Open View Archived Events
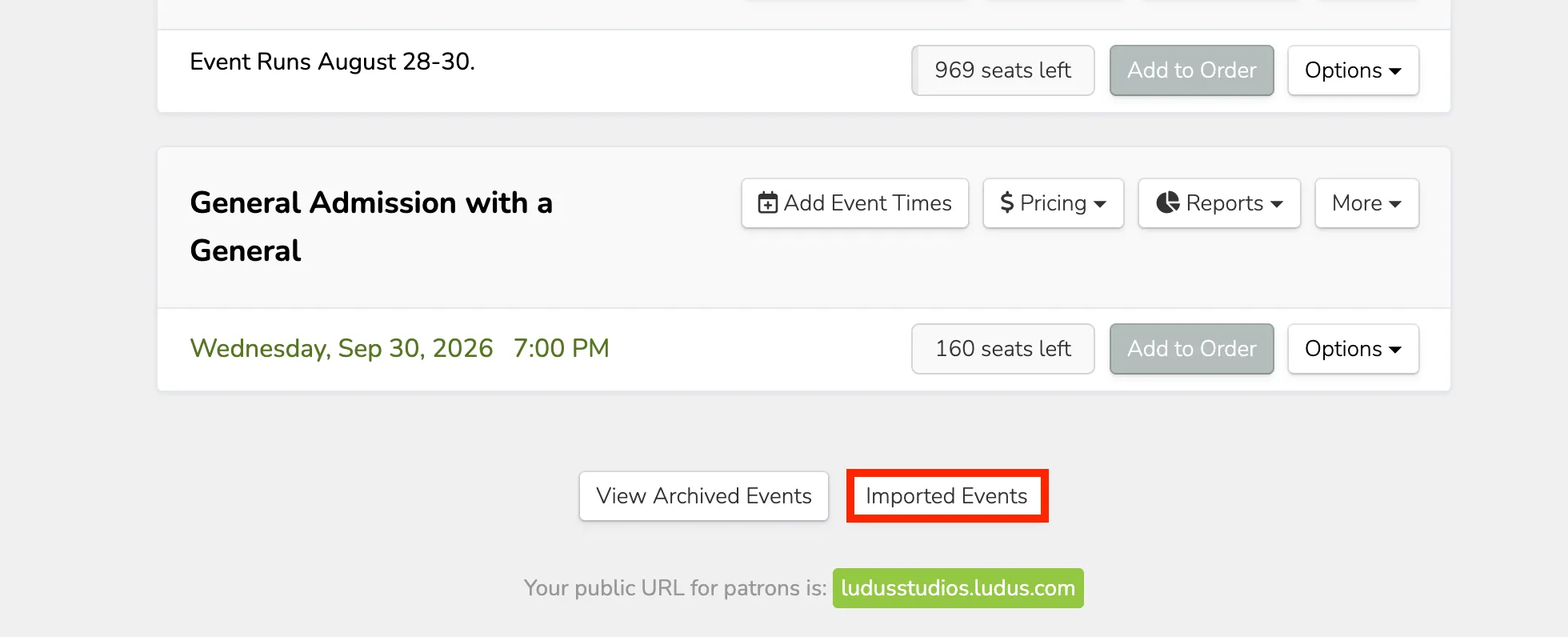 point(704,496)
